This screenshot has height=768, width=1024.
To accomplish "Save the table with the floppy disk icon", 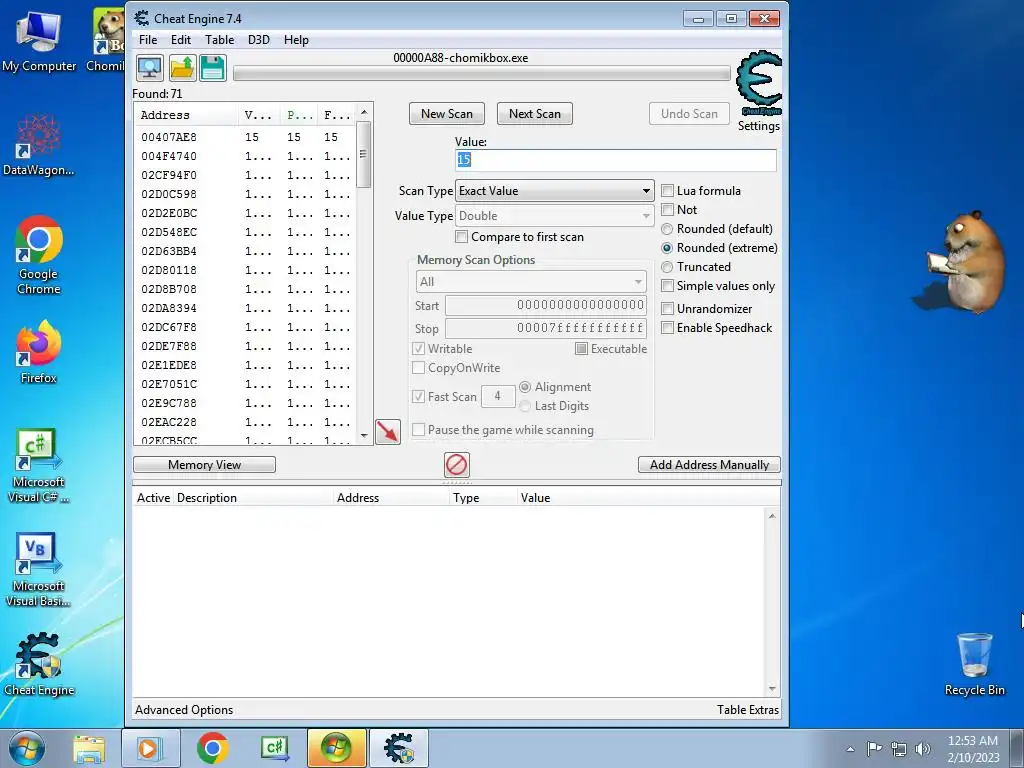I will point(213,68).
